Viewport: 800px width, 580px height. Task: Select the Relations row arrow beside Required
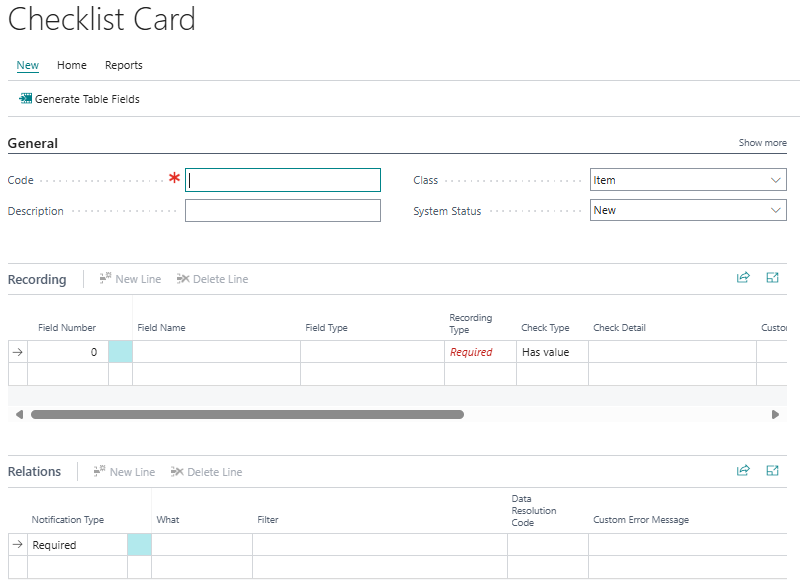(x=18, y=544)
